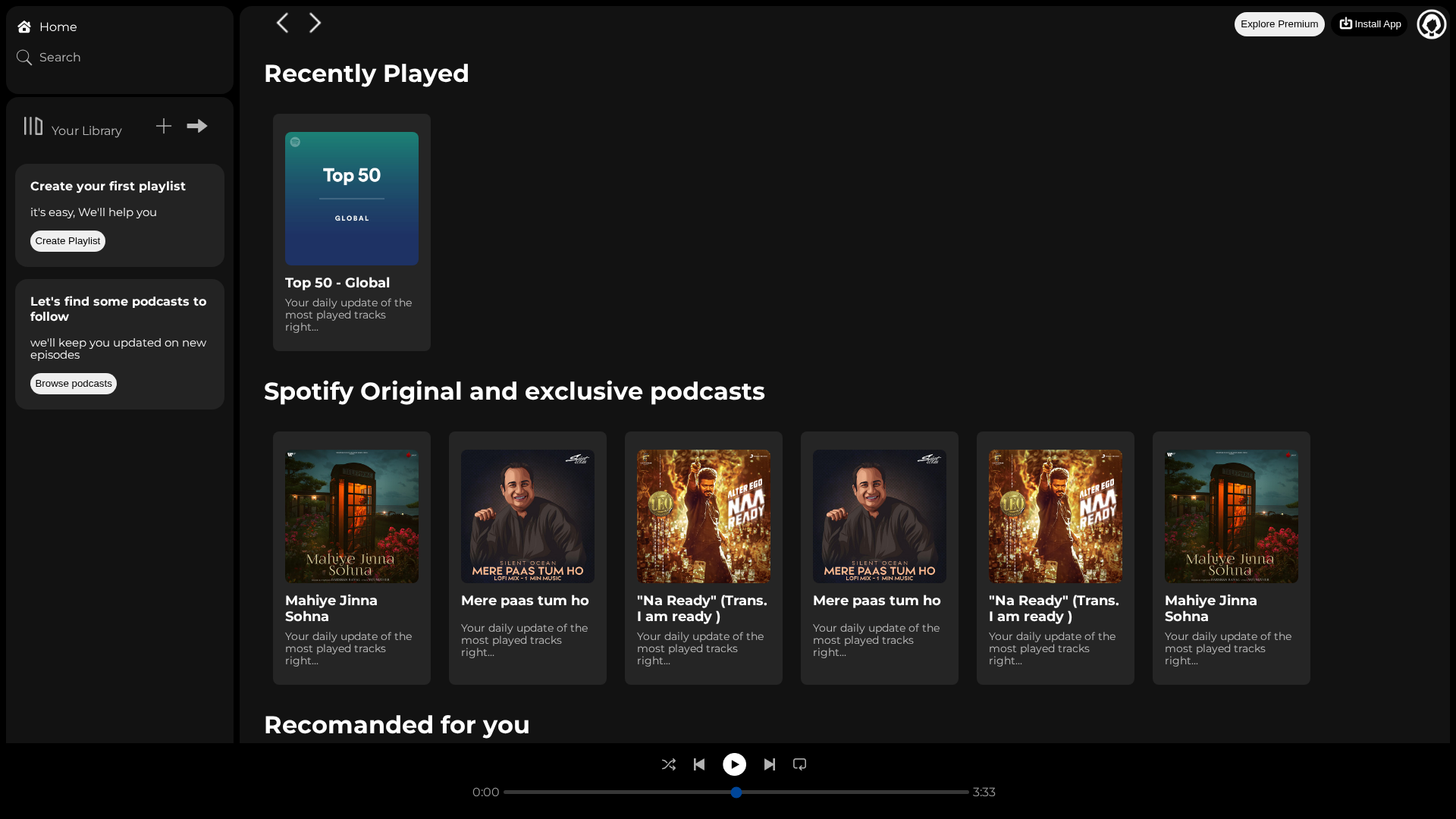Screen dimensions: 1456x819
Task: Open the Search label in the sidebar
Action: click(60, 58)
